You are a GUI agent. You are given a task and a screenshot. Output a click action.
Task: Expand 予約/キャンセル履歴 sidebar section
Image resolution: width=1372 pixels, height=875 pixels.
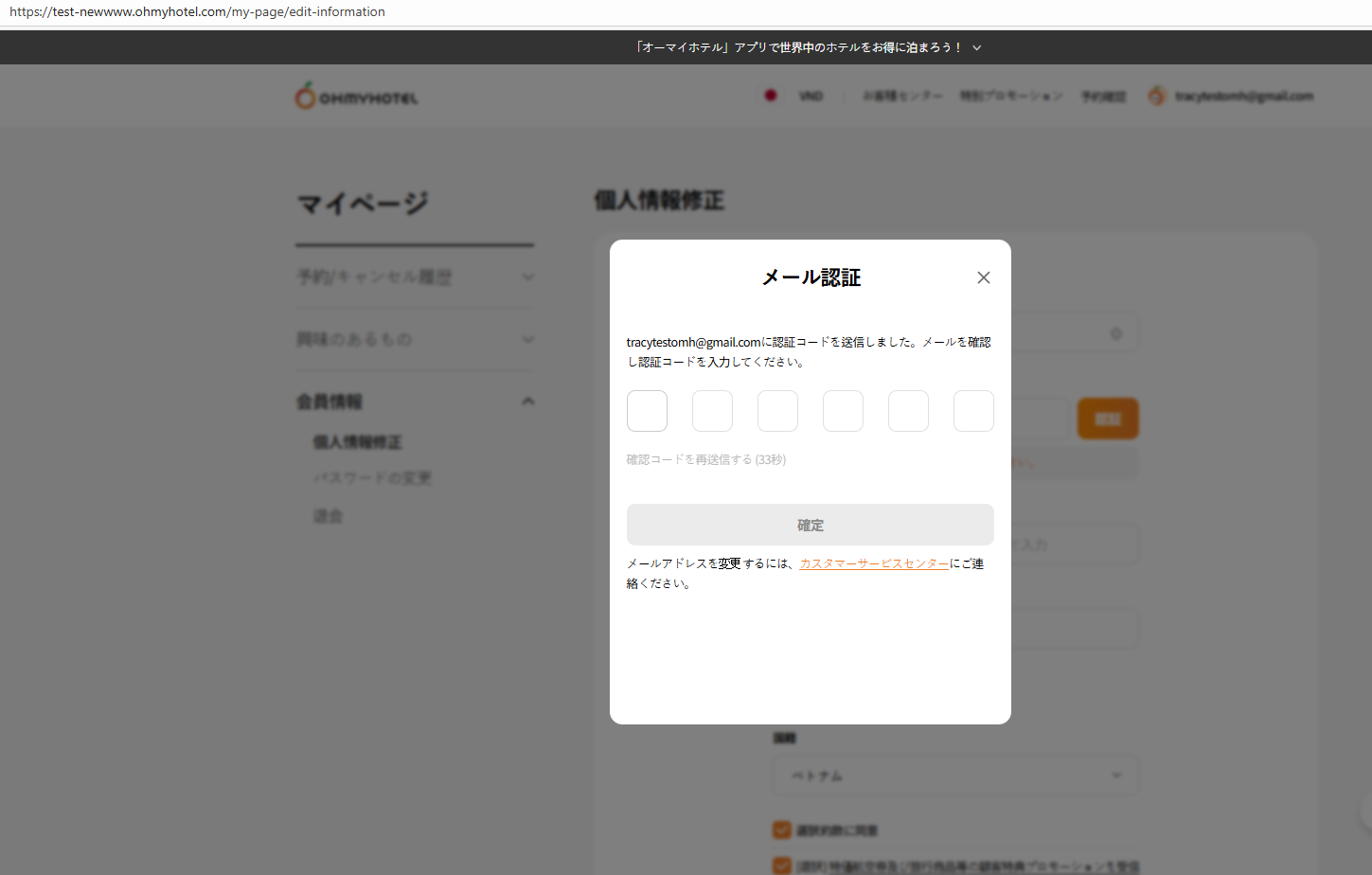pos(415,277)
